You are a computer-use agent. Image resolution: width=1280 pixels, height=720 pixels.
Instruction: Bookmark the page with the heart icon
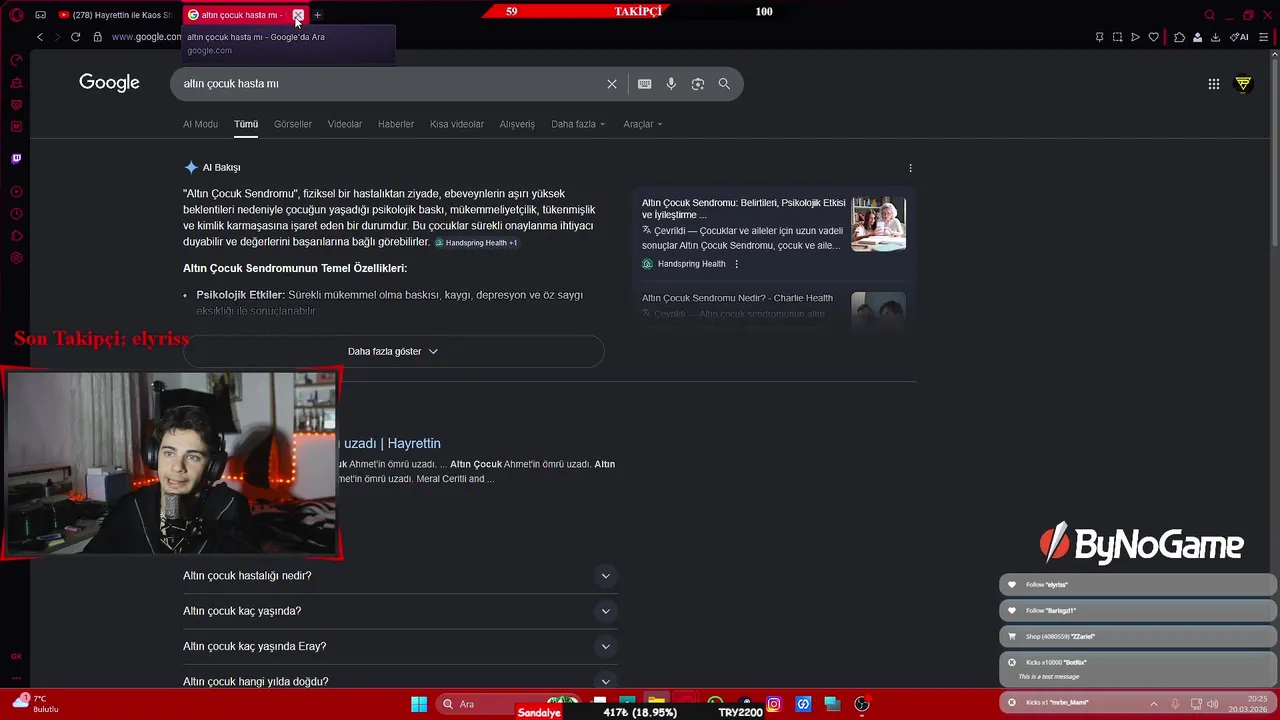coord(1153,37)
